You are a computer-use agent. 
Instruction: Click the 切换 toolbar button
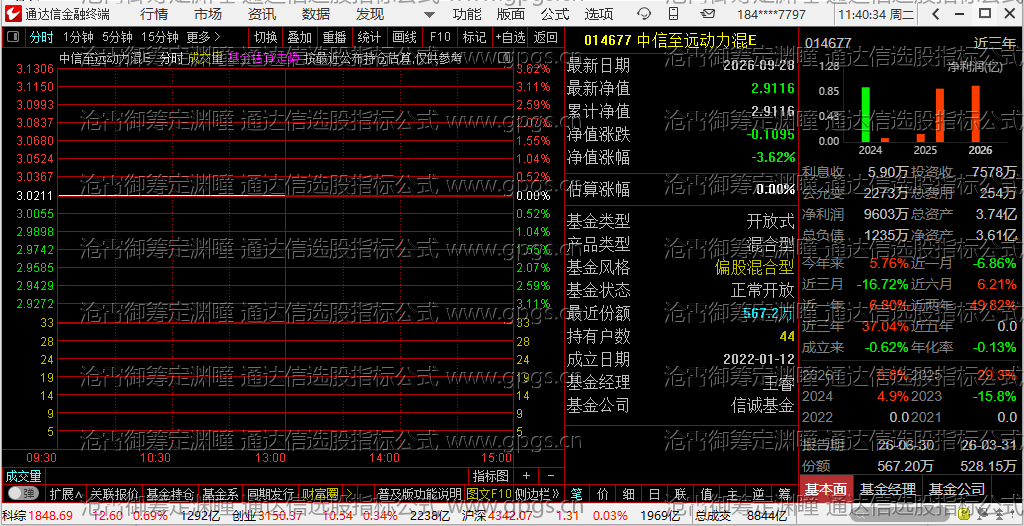click(266, 37)
